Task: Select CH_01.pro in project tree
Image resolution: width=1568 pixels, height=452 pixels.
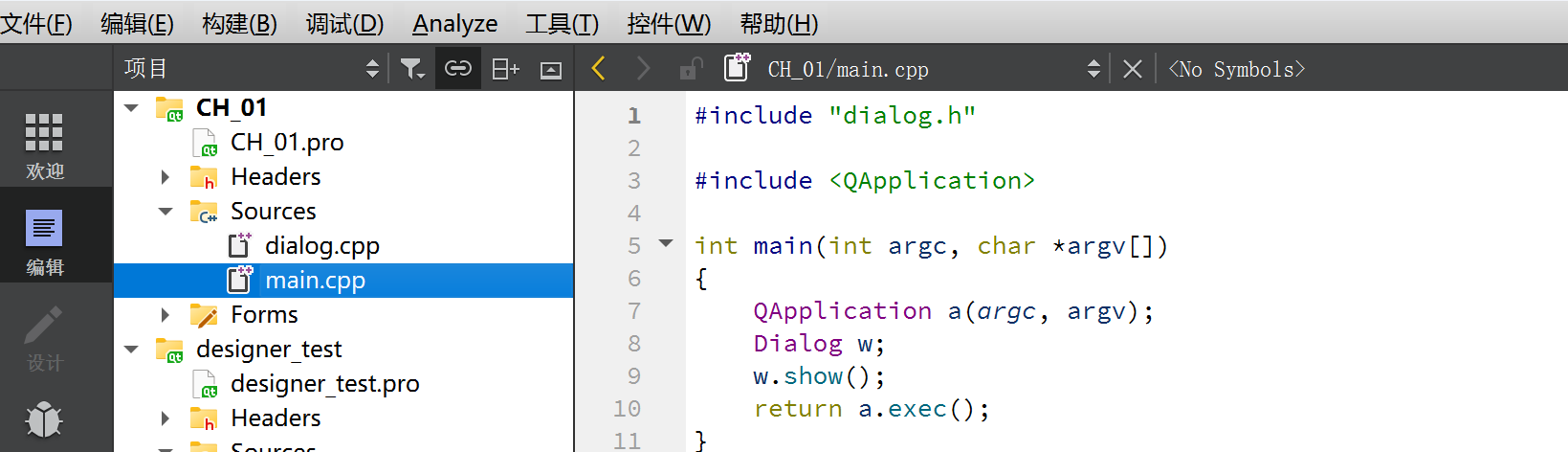Action: tap(287, 143)
